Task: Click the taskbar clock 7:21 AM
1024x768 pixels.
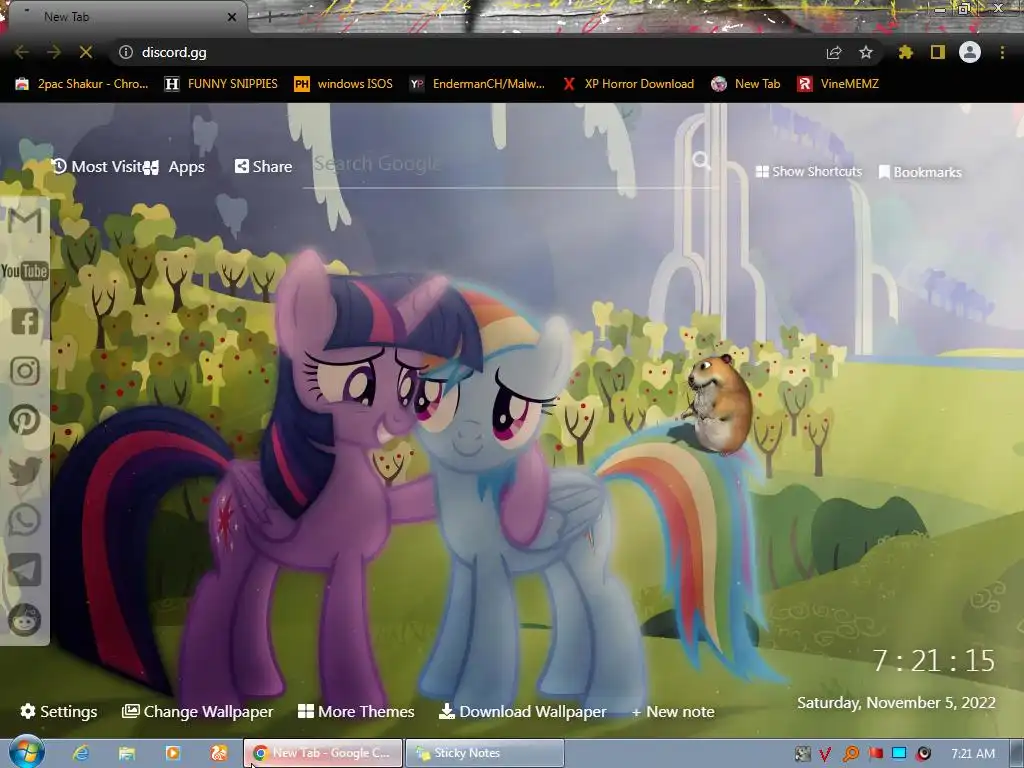Action: (x=973, y=754)
